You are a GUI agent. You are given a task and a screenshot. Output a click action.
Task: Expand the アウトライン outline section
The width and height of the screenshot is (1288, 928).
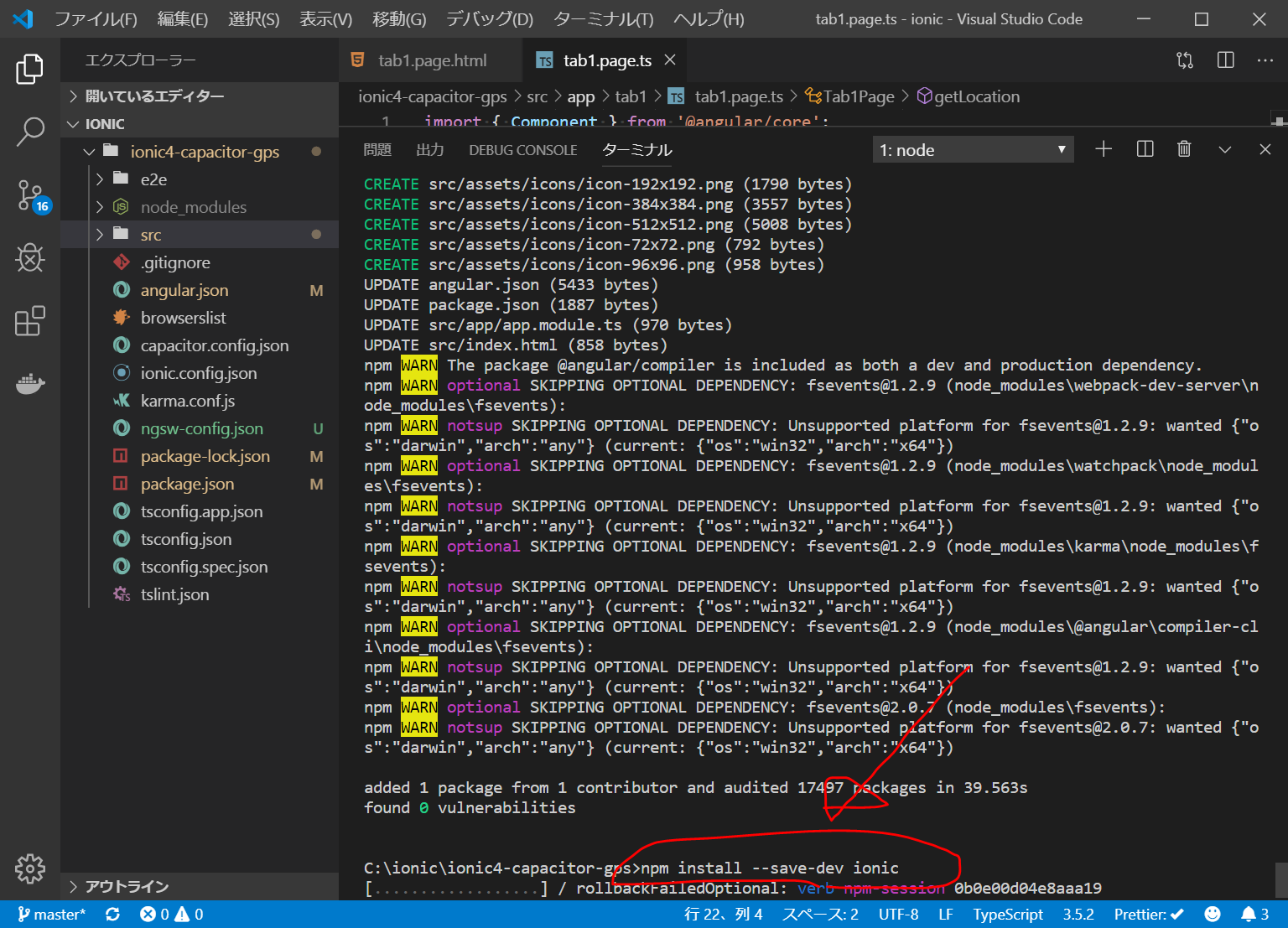click(x=127, y=886)
